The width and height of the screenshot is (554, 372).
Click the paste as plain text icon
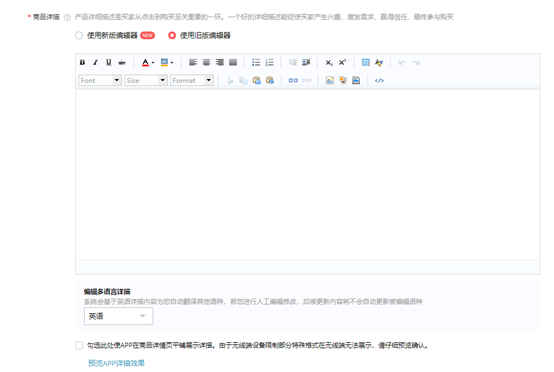pyautogui.click(x=257, y=81)
